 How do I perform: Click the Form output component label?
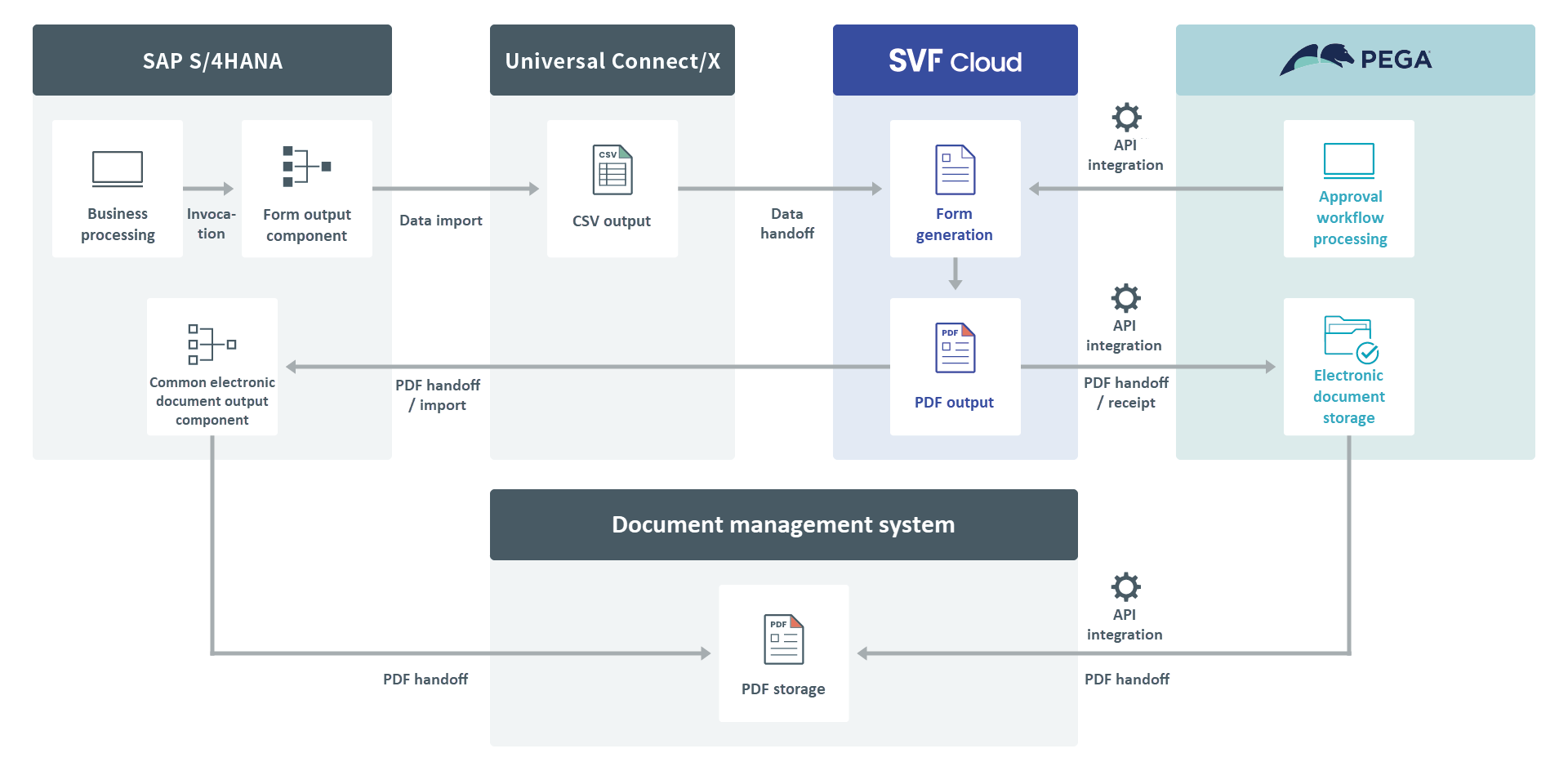click(307, 225)
